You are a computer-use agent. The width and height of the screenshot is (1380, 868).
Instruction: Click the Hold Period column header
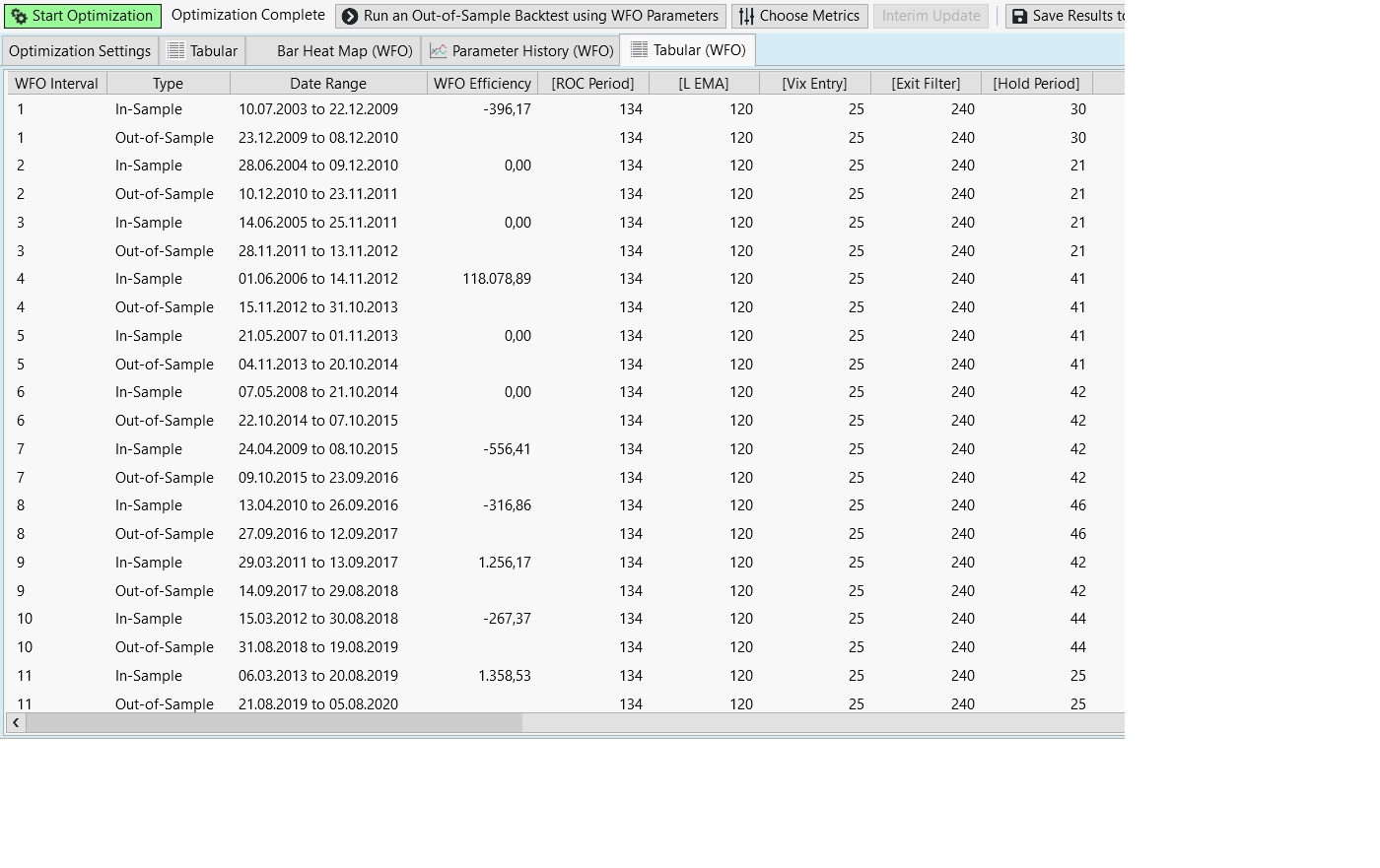[x=1036, y=84]
